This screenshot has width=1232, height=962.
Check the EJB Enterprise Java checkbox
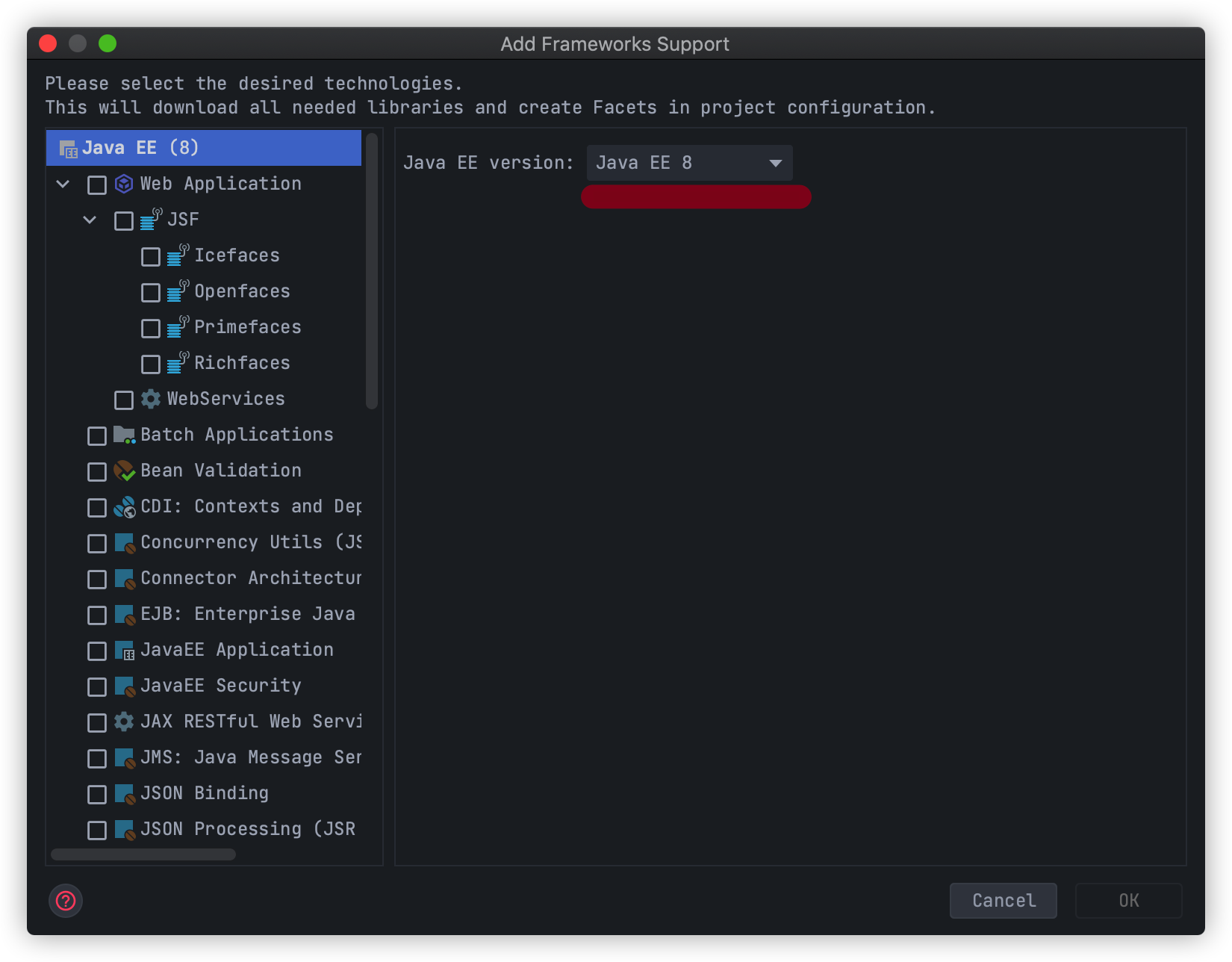(97, 615)
